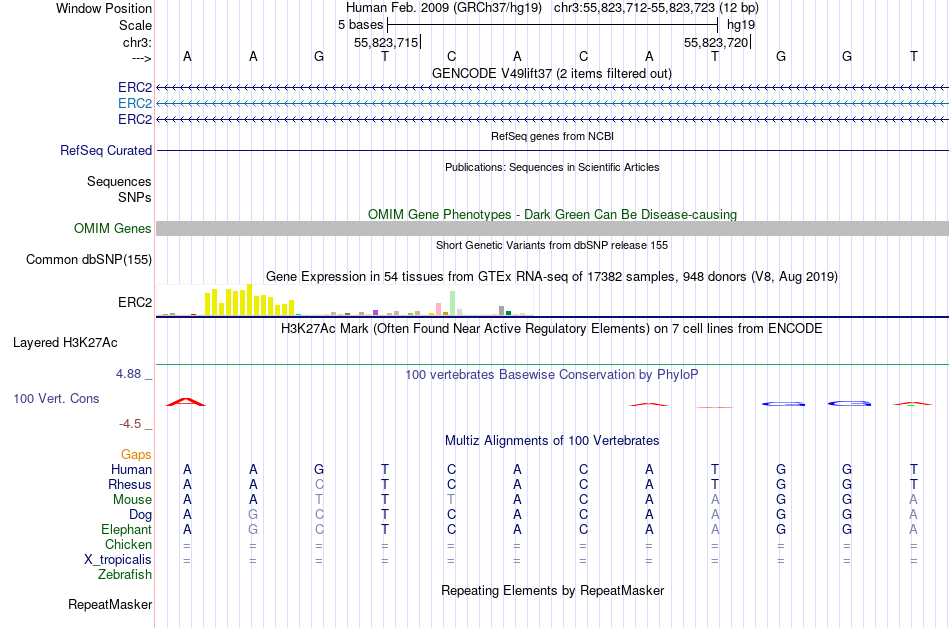Viewport: 950px width, 628px height.
Task: Select the Human species label
Action: [131, 469]
